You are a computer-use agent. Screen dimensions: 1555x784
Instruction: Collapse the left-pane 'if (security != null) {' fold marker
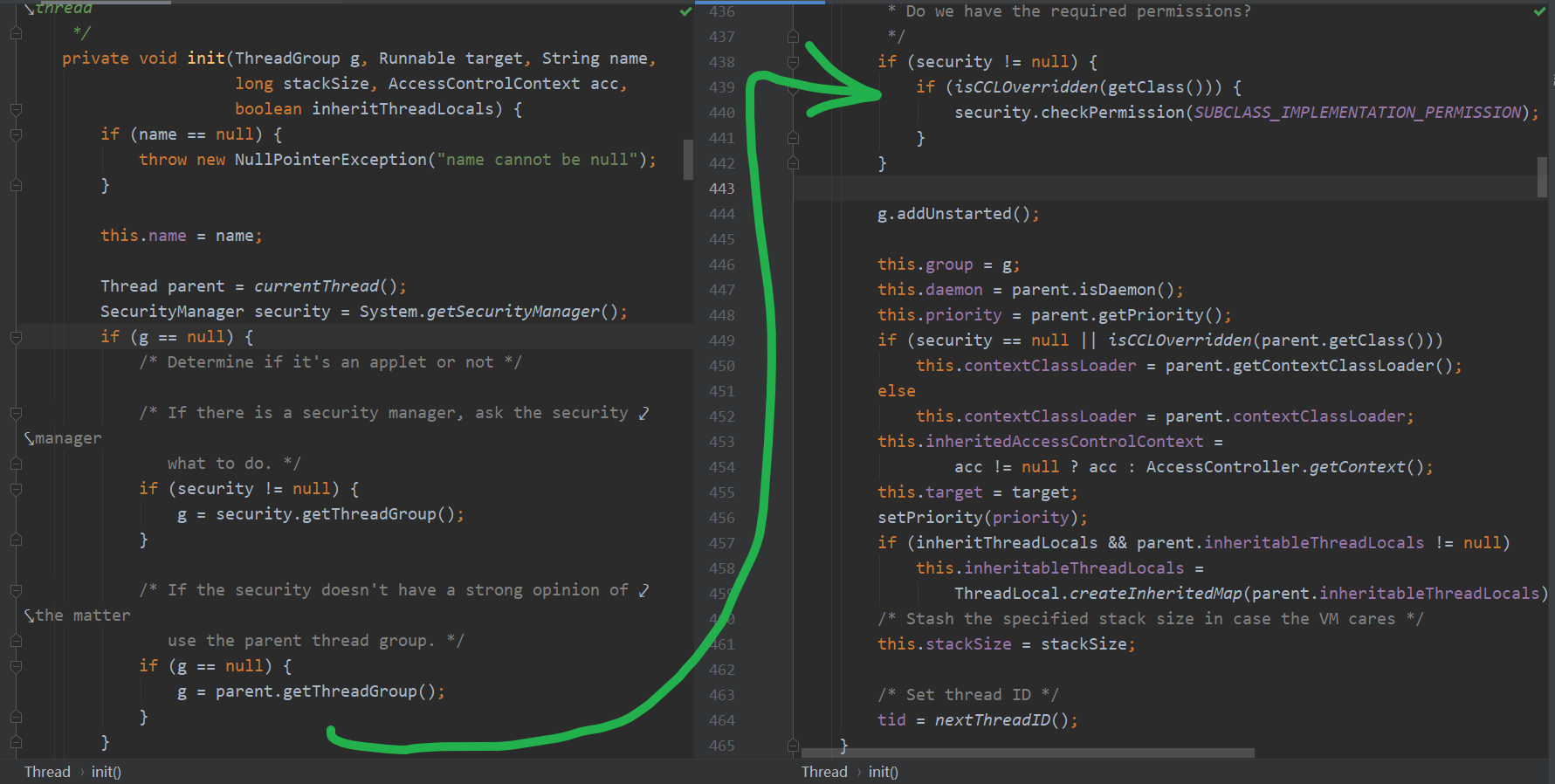tap(16, 489)
